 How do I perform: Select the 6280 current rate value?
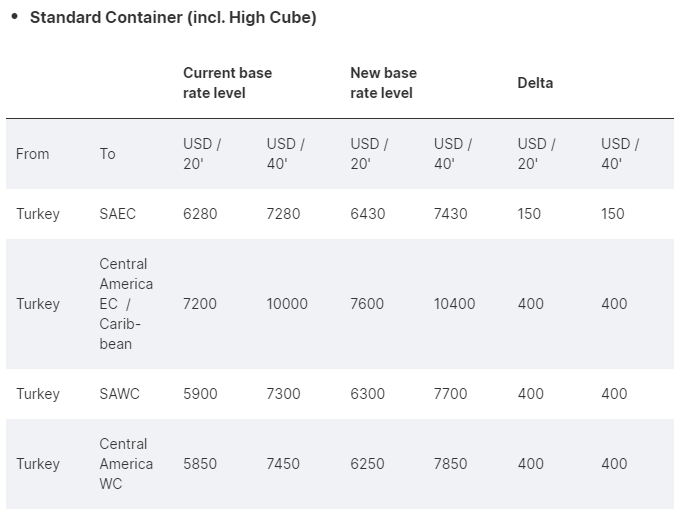coord(200,214)
